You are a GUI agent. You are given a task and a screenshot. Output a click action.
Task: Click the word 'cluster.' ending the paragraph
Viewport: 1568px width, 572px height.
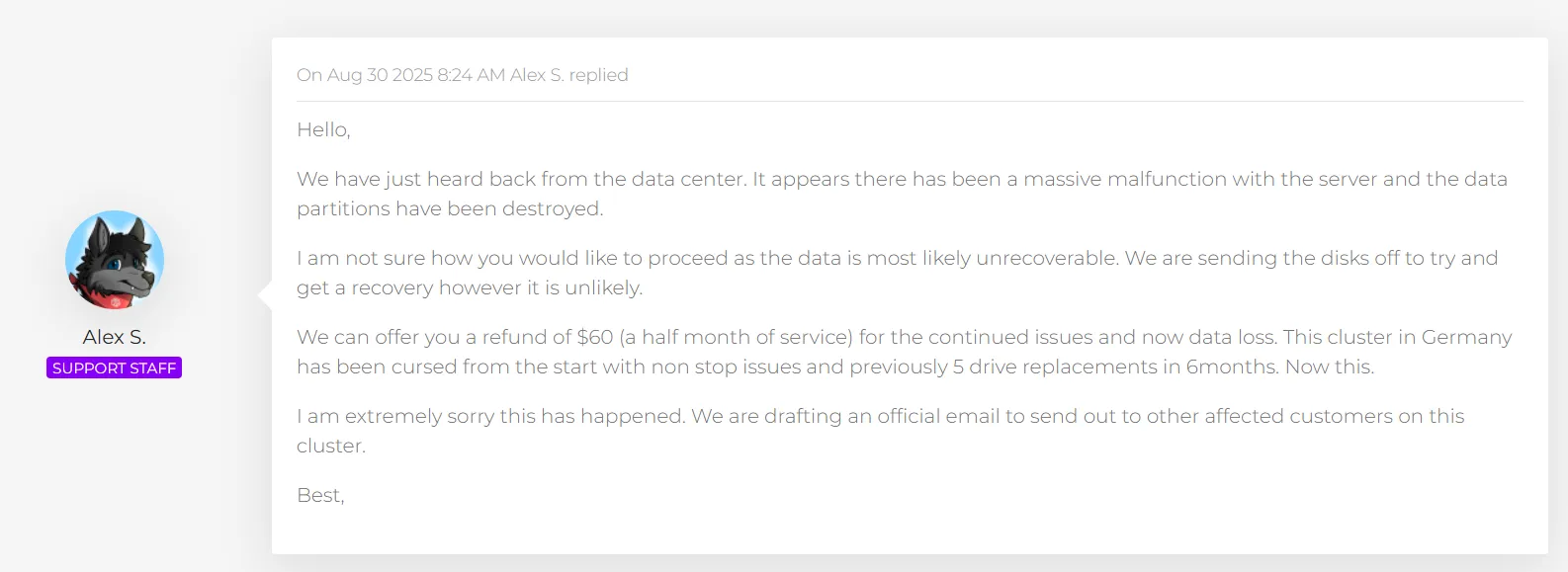point(331,446)
